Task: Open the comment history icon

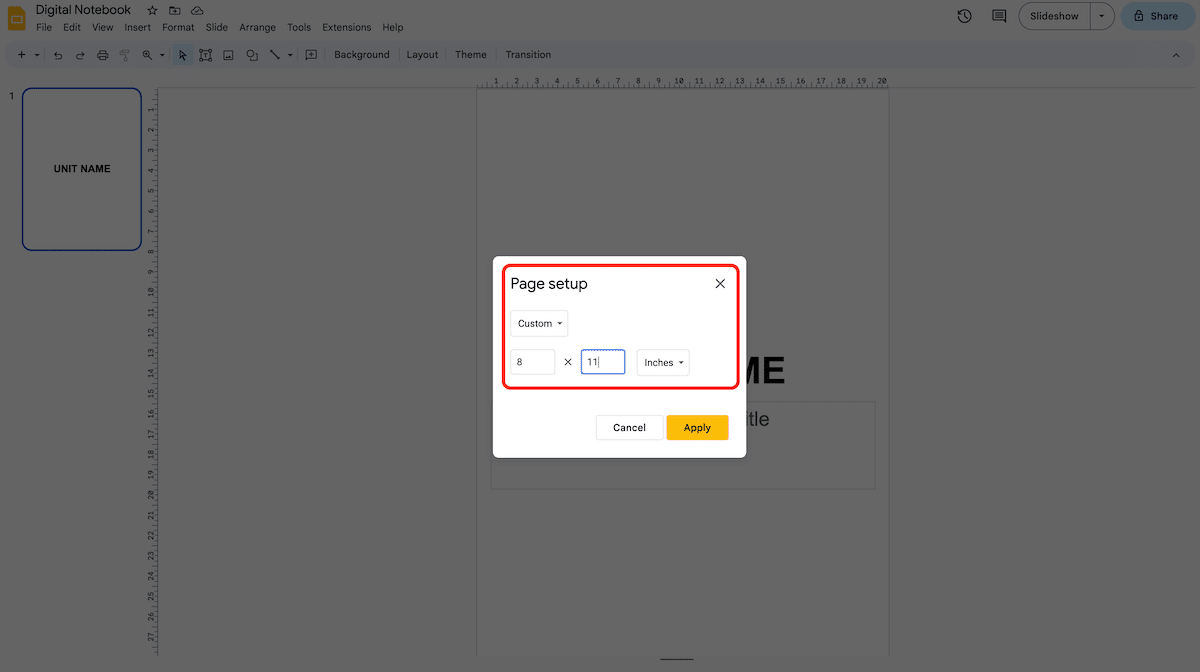Action: tap(999, 16)
